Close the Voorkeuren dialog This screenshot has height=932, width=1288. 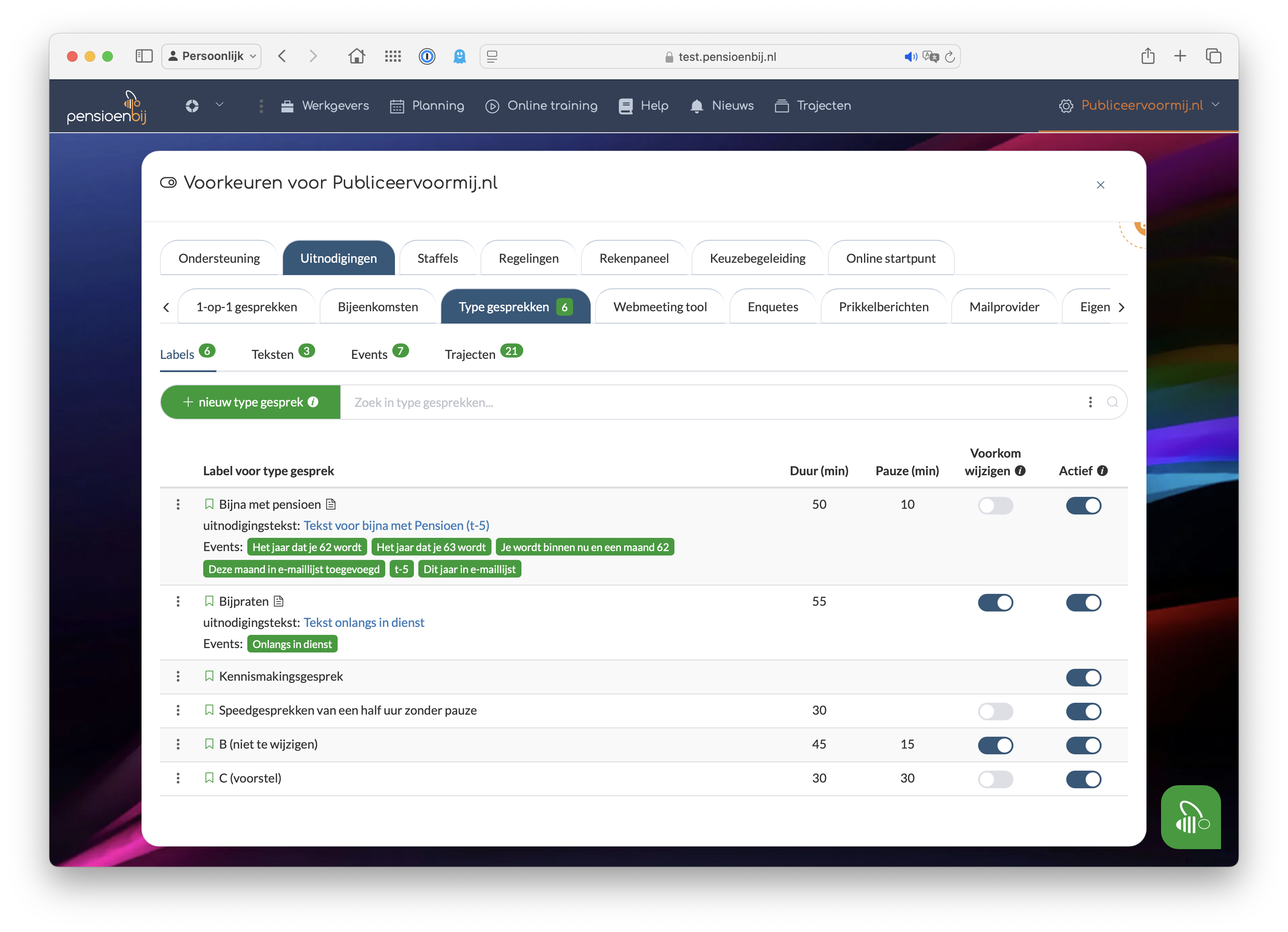click(x=1100, y=185)
